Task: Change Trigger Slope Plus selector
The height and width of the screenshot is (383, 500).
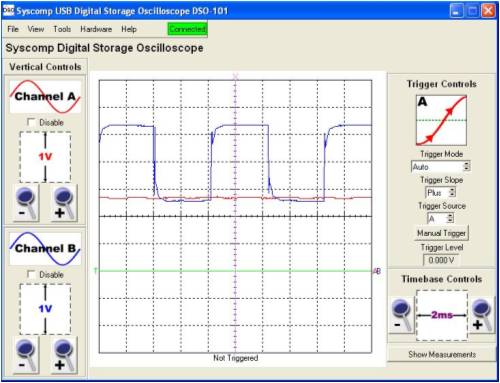Action: tap(441, 193)
